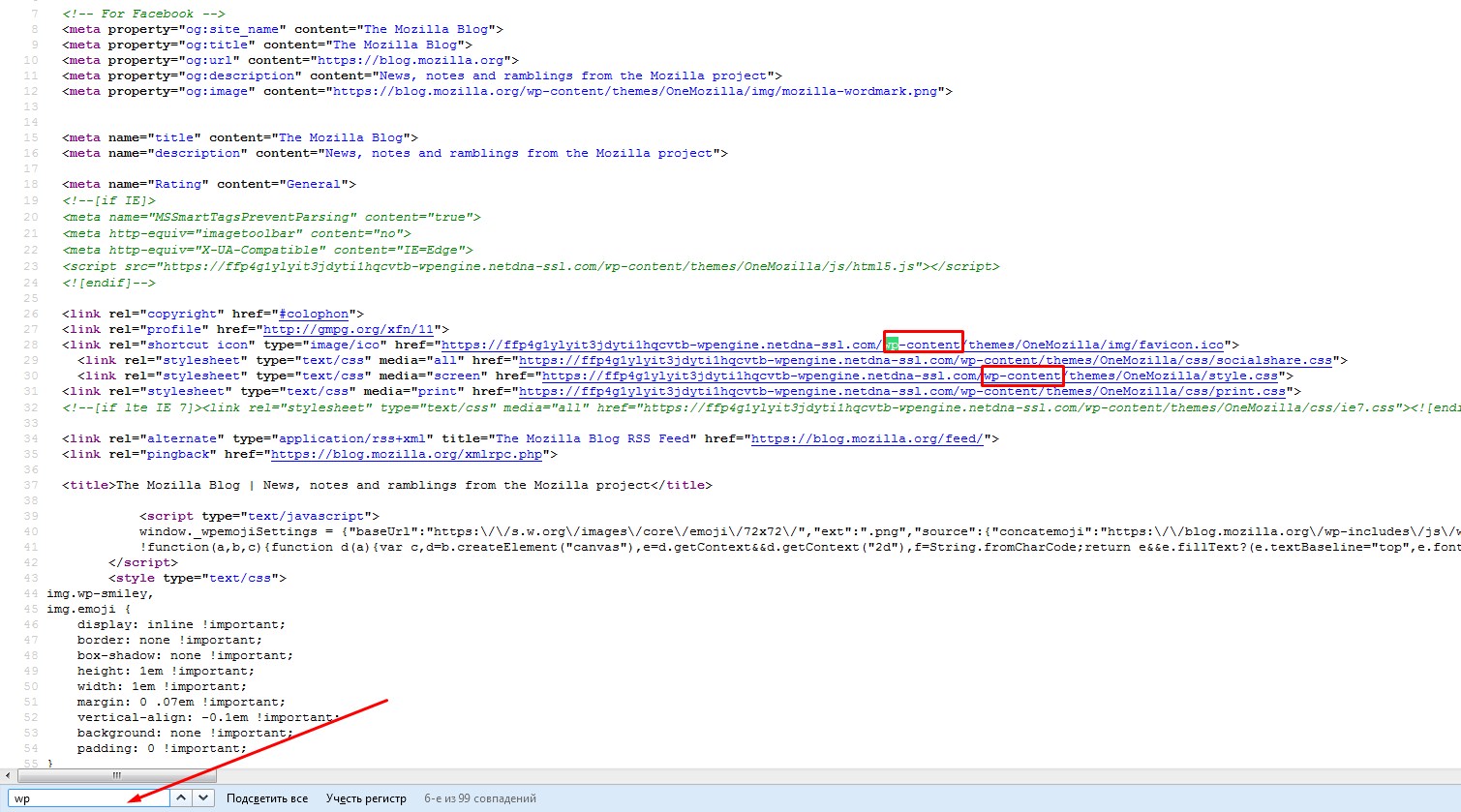Screen dimensions: 1461x812
Task: Click the "</script>" closing tag on line 42
Action: [143, 562]
